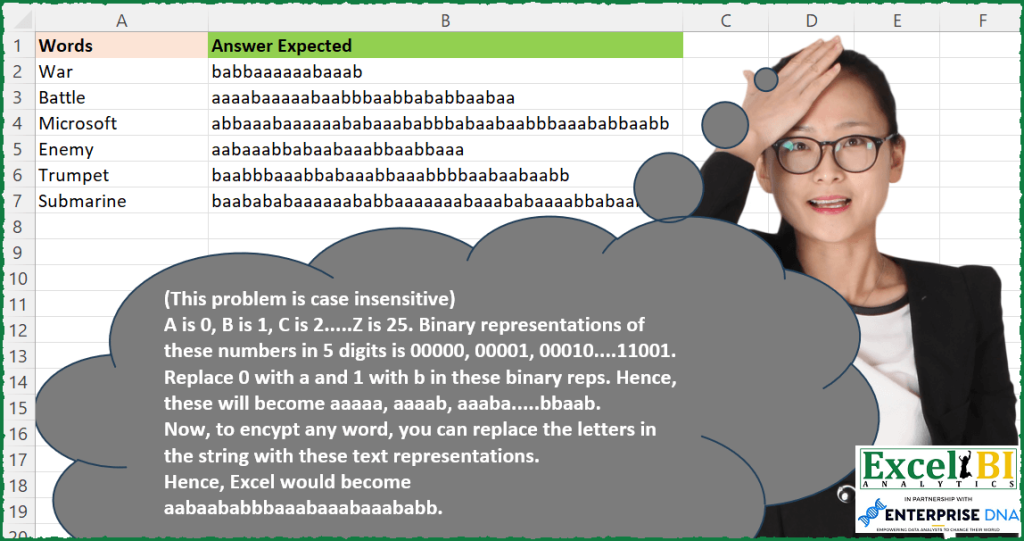
Task: Click the "Words" header cell
Action: click(x=121, y=46)
